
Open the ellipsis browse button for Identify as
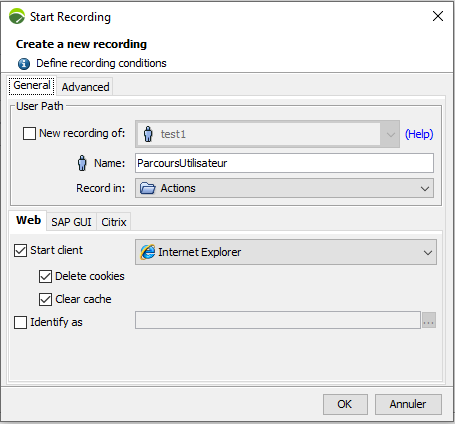(x=429, y=320)
